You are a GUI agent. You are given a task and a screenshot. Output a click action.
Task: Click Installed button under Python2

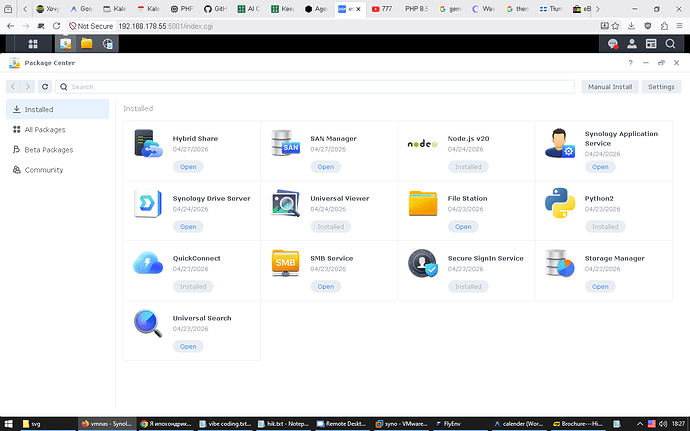click(605, 227)
